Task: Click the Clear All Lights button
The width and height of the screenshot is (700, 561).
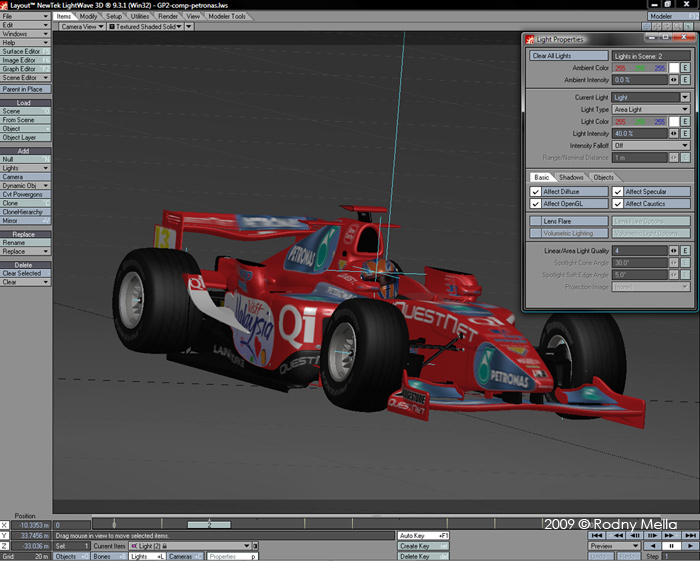Action: pos(568,56)
